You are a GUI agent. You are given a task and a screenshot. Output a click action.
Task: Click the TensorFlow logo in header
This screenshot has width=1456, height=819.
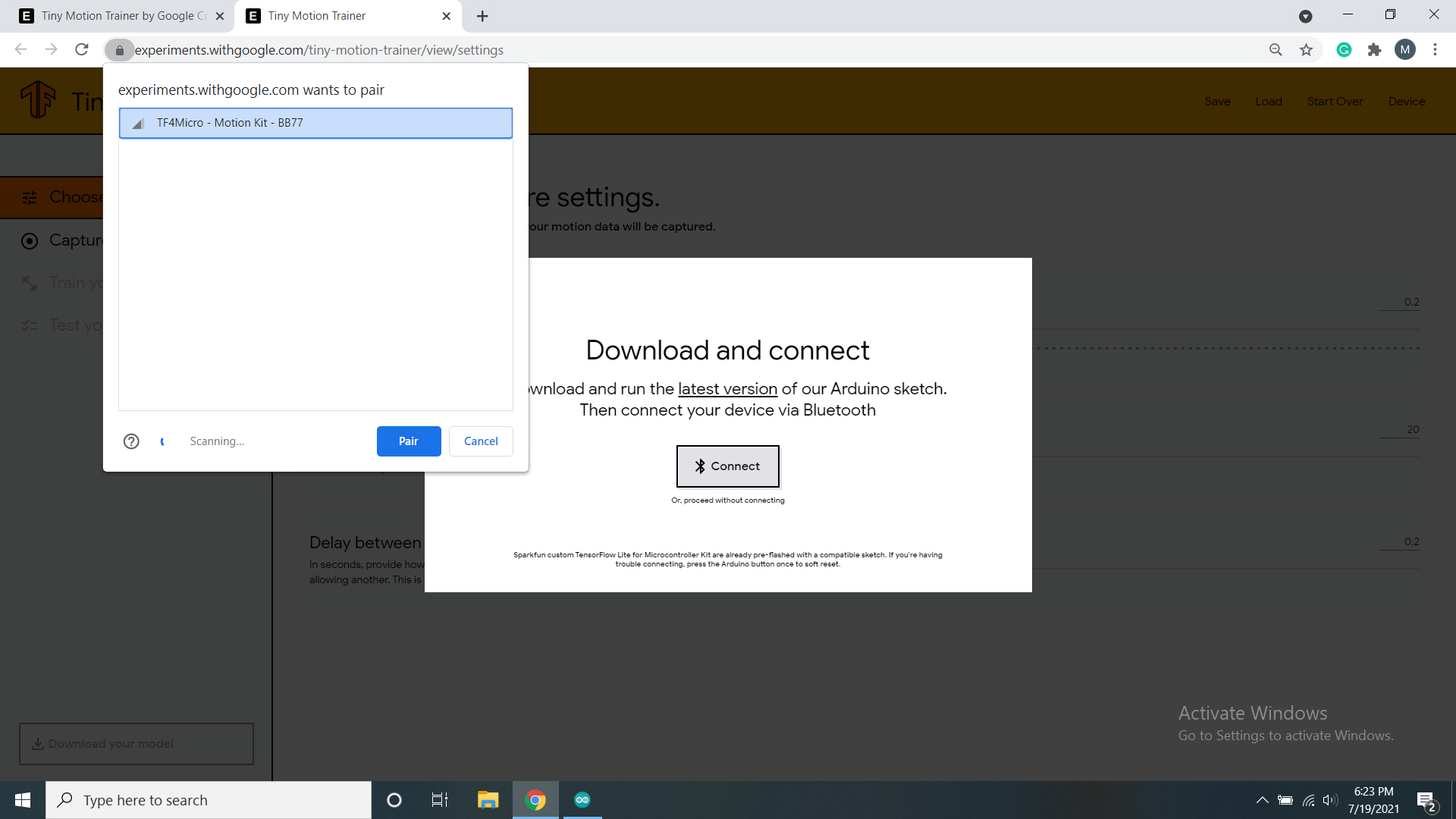click(38, 100)
